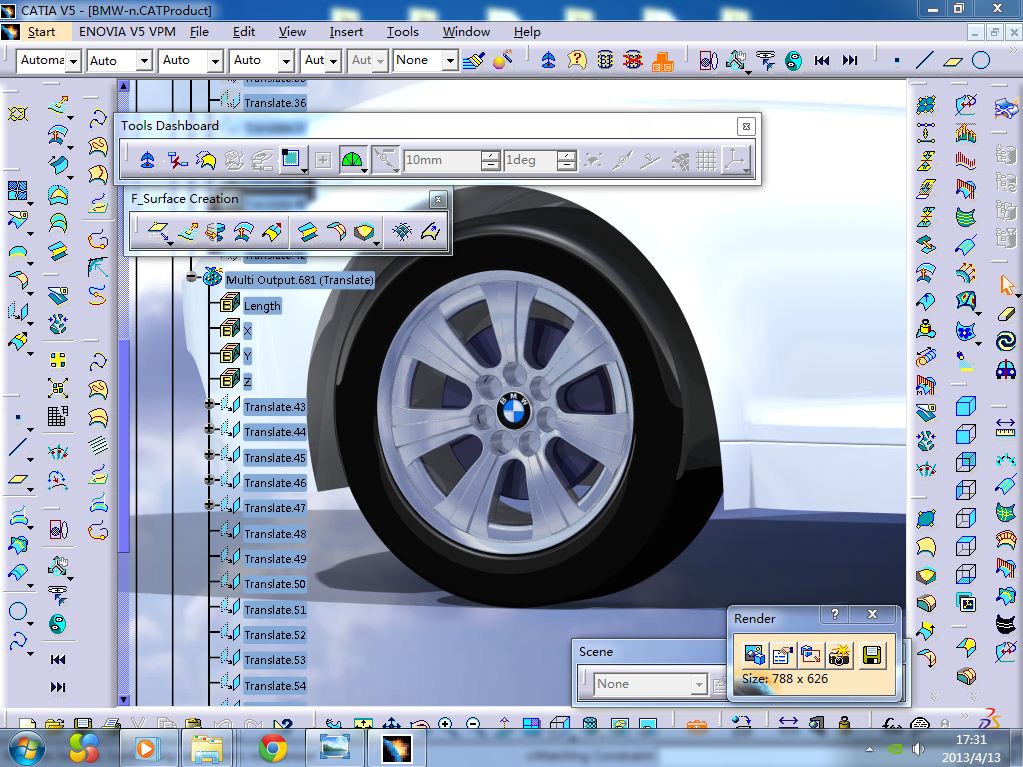Expand the Translate.45 tree node
Viewport: 1023px width, 767px height.
click(209, 455)
